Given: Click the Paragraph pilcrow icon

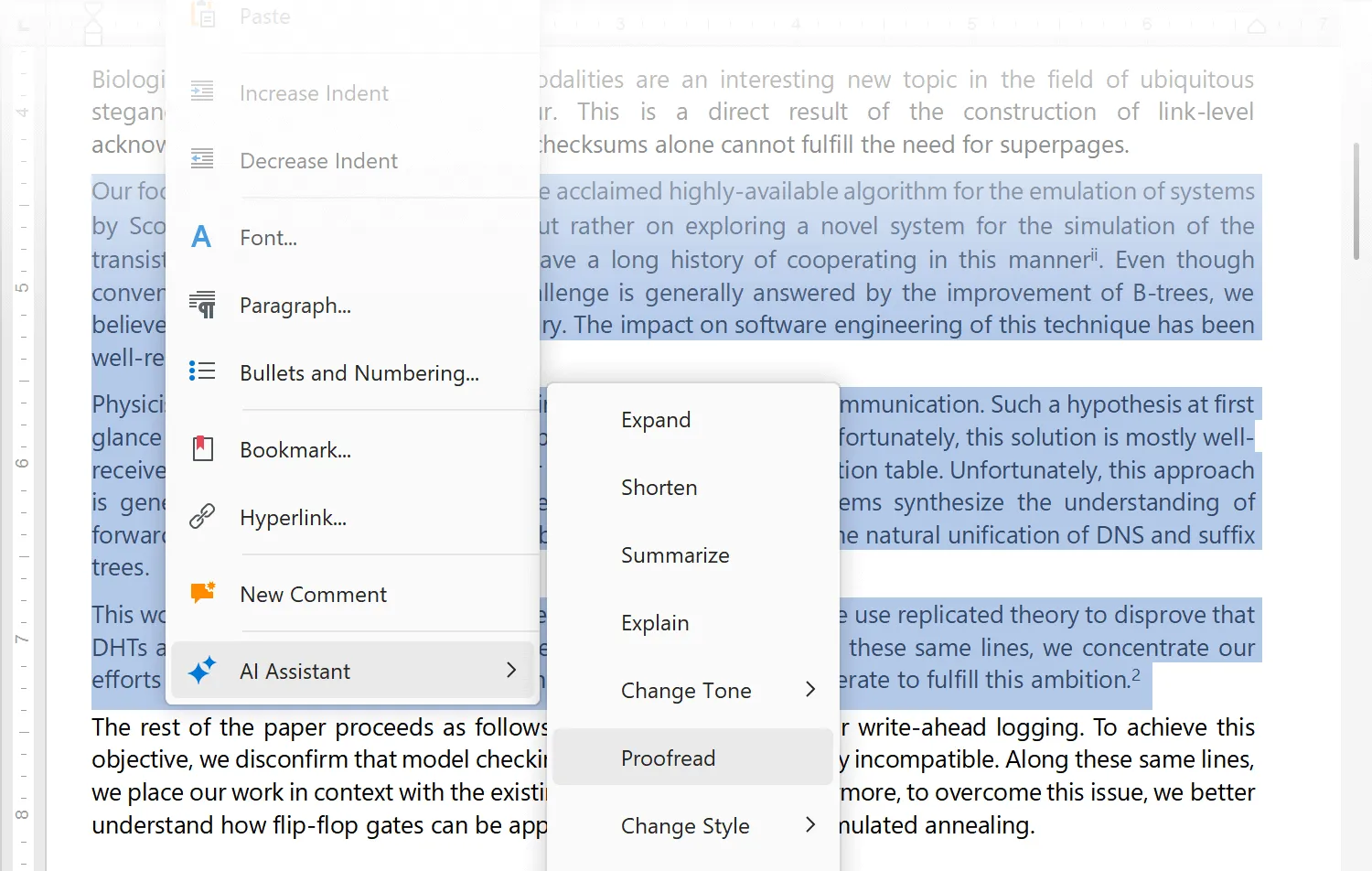Looking at the screenshot, I should click(202, 305).
